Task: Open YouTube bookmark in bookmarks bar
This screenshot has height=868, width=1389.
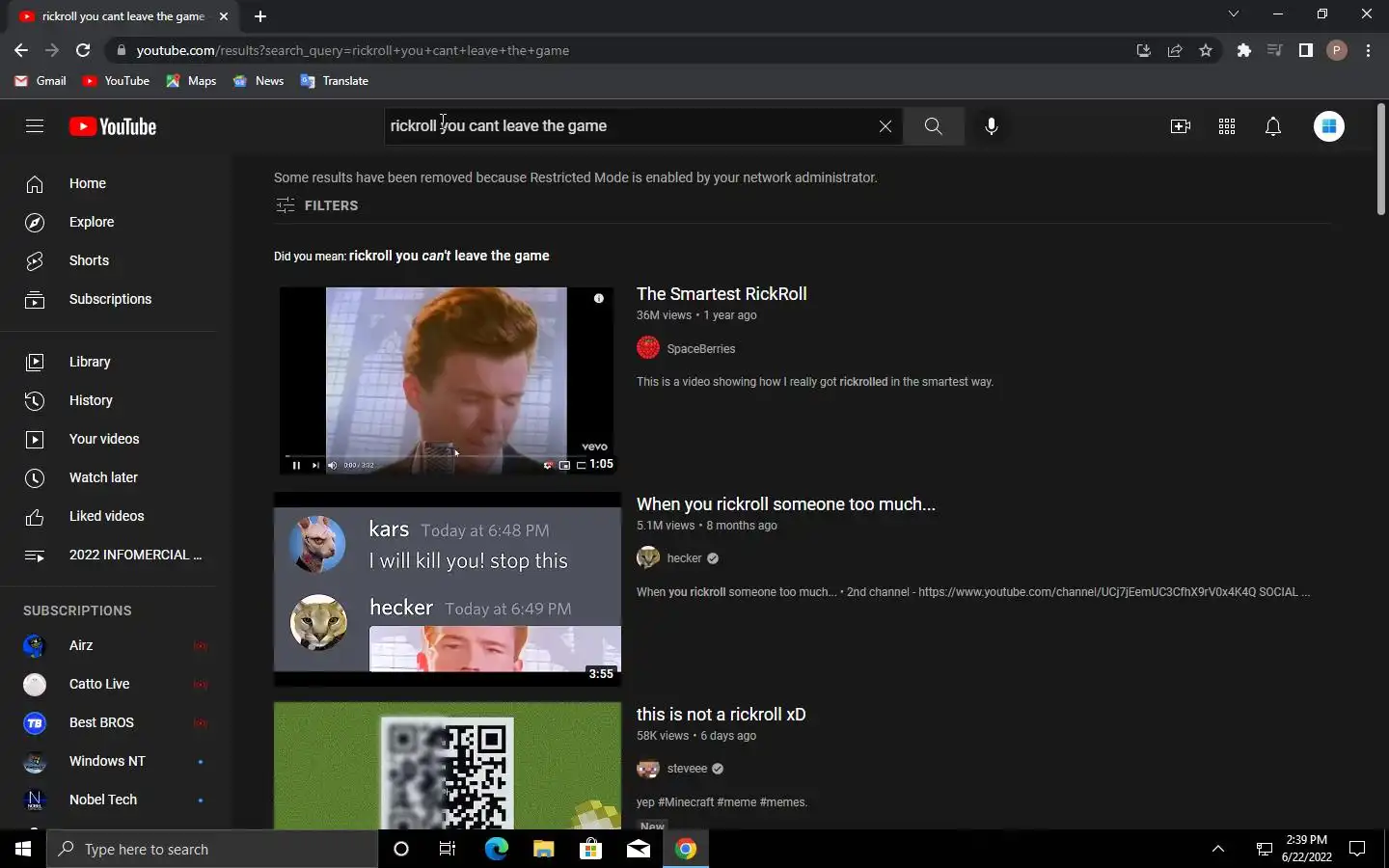Action: pyautogui.click(x=116, y=81)
